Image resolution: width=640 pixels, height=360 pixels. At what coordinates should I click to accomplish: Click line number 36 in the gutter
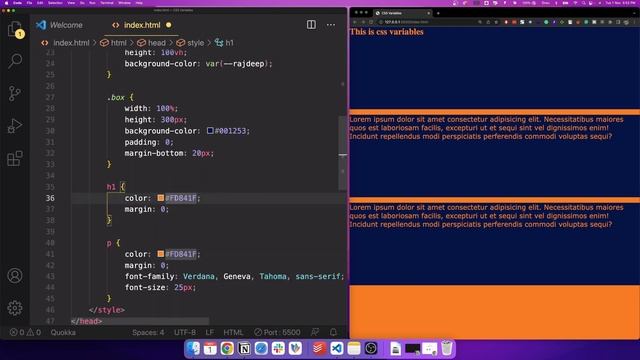50,198
